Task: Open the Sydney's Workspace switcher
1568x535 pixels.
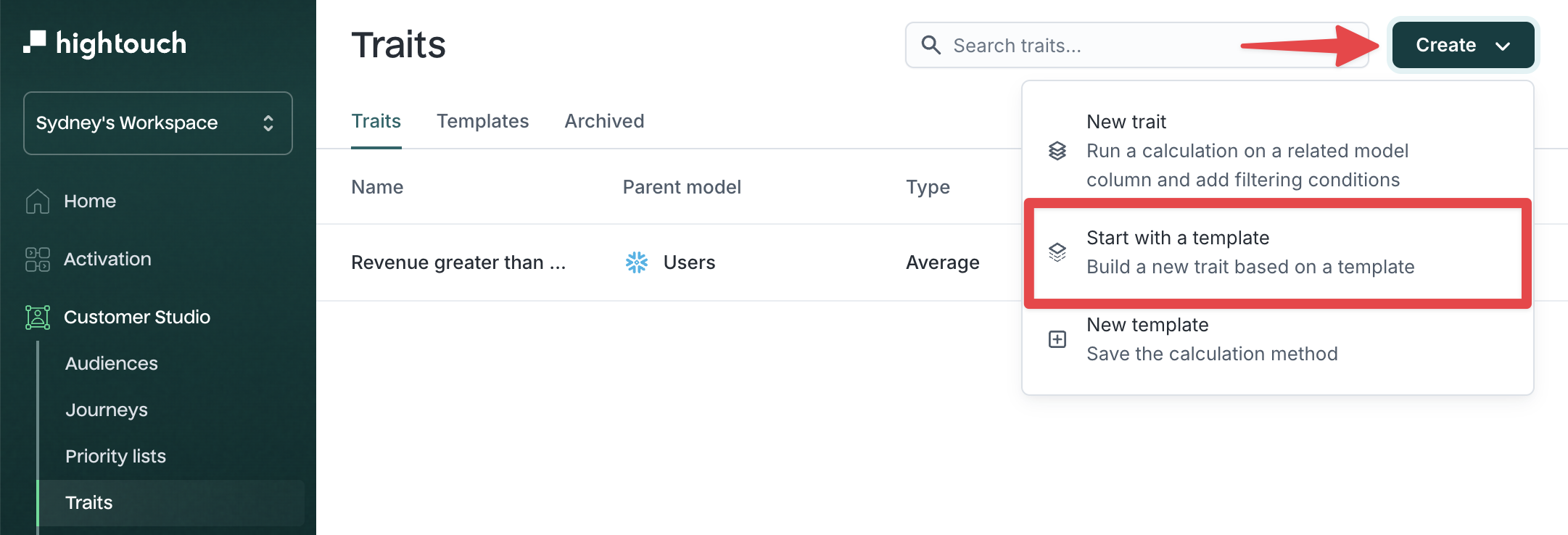Action: [158, 123]
